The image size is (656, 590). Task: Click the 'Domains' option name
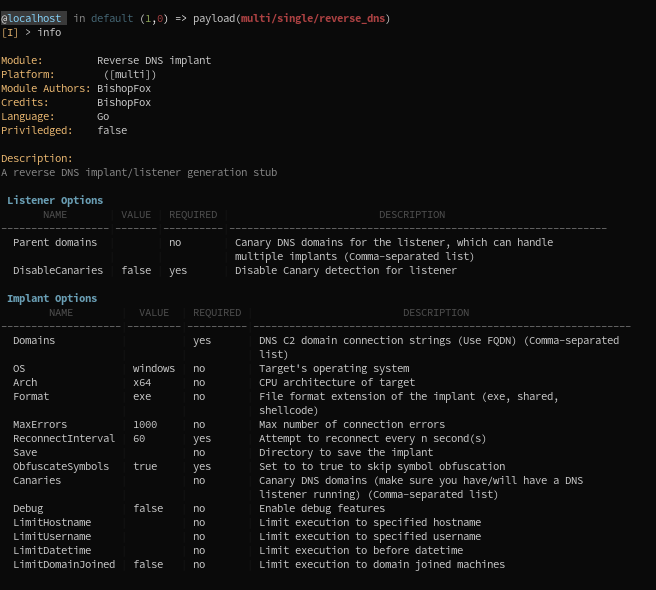(x=34, y=340)
